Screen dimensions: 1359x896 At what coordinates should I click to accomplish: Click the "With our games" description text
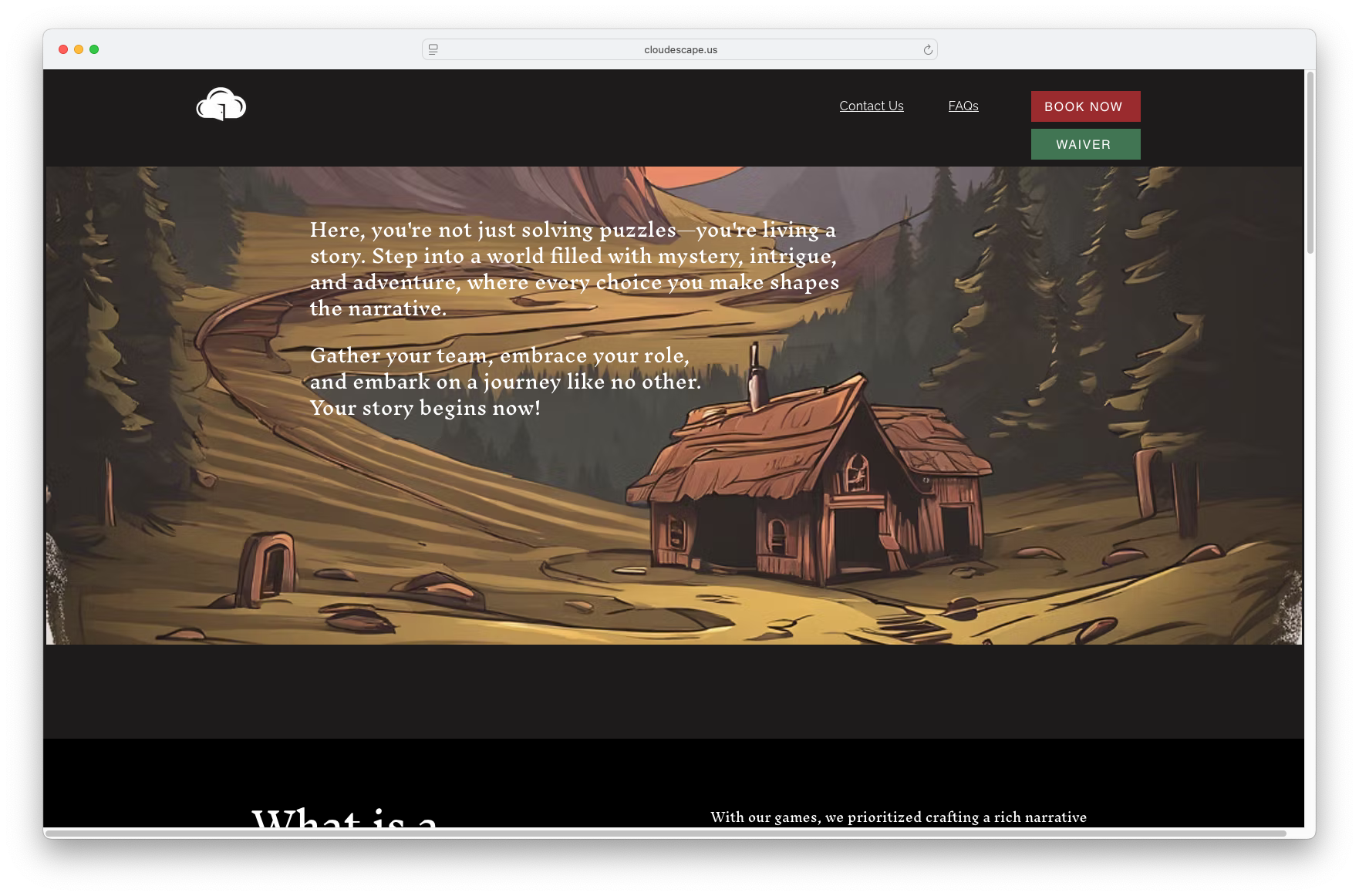(898, 817)
